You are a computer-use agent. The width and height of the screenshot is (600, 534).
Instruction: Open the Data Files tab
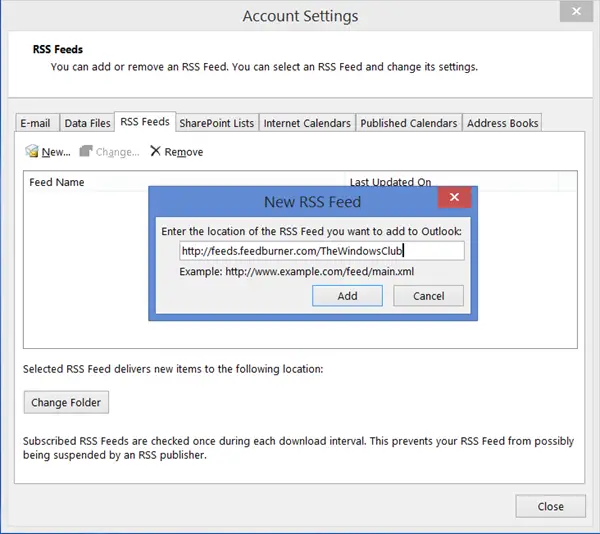[x=87, y=123]
